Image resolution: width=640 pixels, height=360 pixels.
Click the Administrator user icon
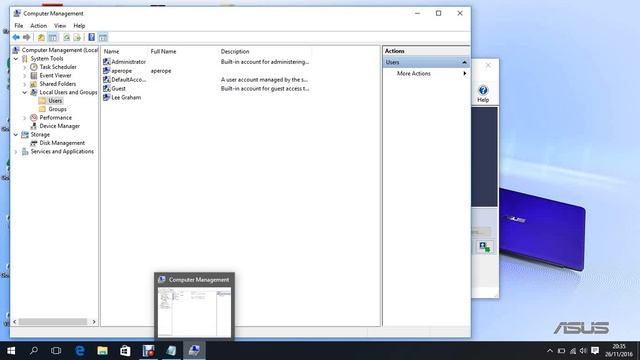107,62
